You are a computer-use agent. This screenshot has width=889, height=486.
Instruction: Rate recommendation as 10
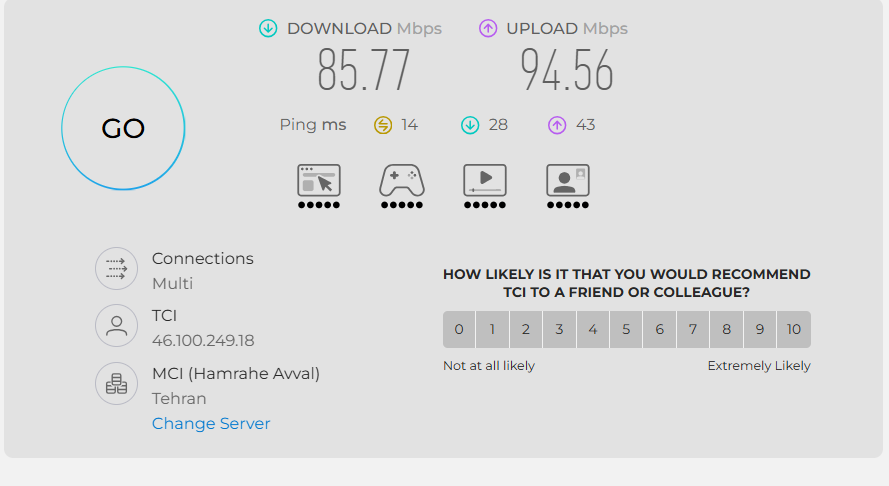coord(794,329)
